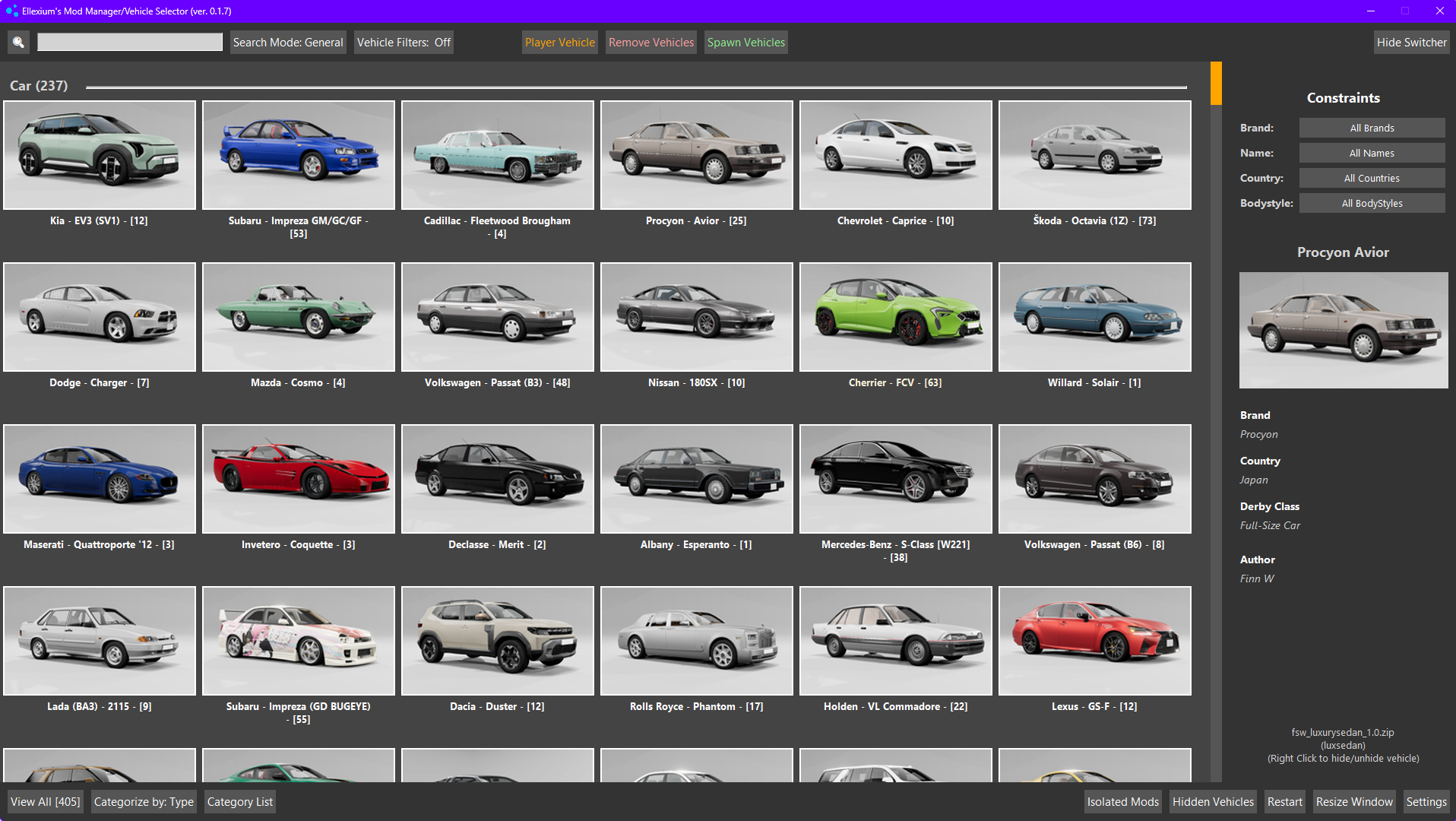
Task: Click the fsw_luxurysedan_1.0.zip filename text
Action: click(x=1343, y=733)
